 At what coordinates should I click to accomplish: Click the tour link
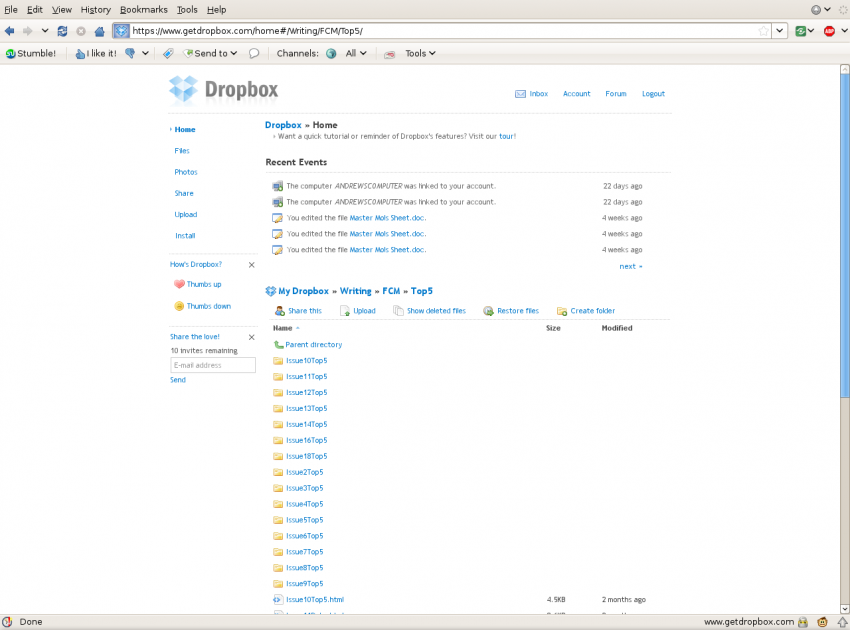click(506, 136)
